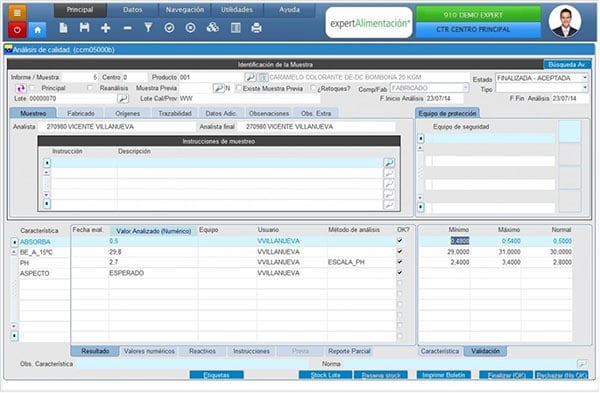Image resolution: width=600 pixels, height=393 pixels.
Task: Open Lote 00000070 lookup magnifier
Action: tap(123, 99)
